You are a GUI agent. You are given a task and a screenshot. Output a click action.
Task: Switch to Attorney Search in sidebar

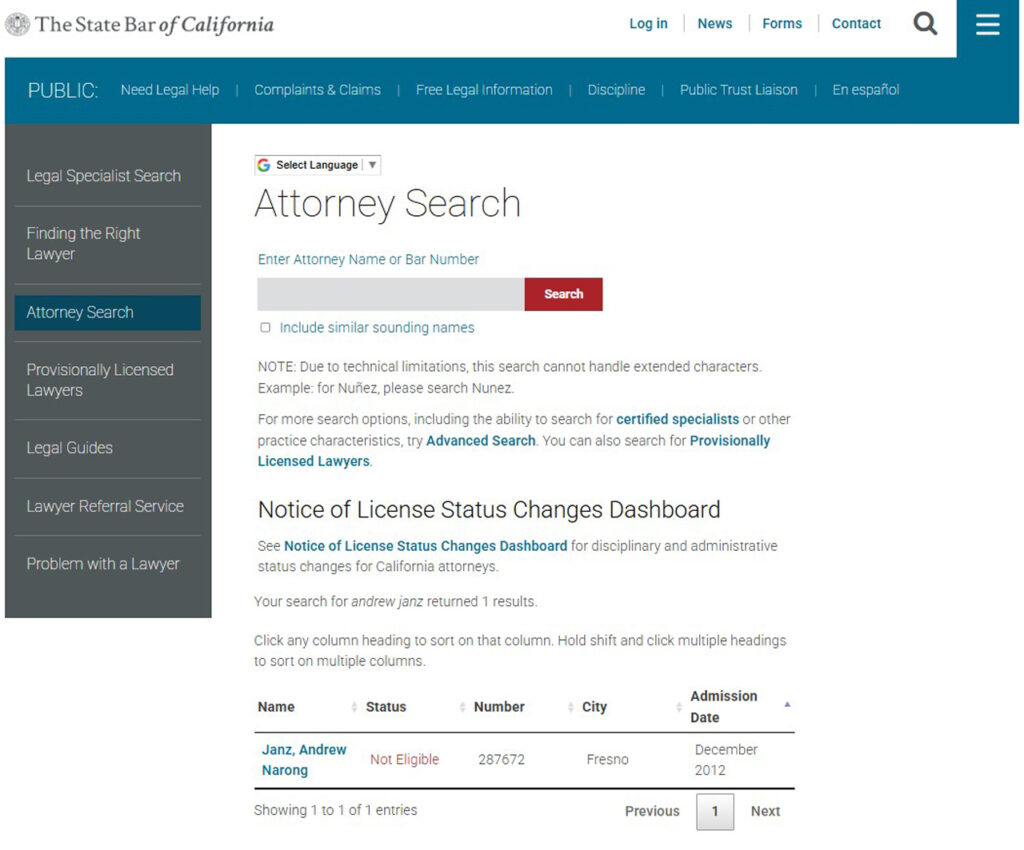(x=80, y=312)
